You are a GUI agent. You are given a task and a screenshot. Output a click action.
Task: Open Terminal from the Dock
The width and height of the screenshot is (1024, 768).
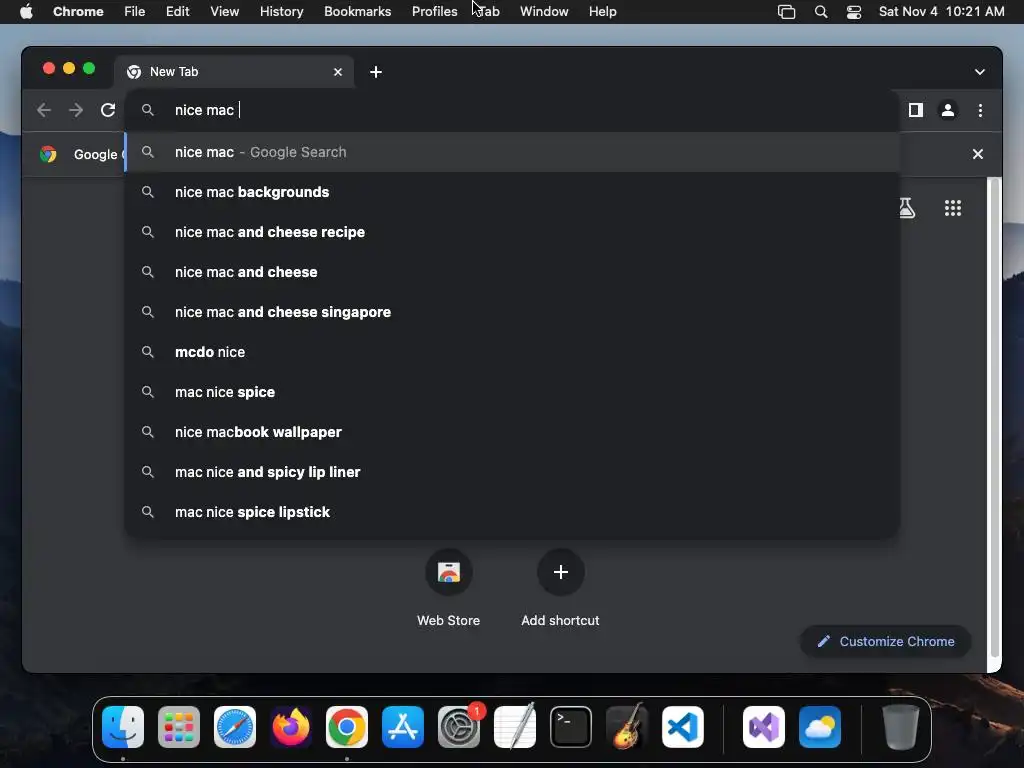point(571,727)
